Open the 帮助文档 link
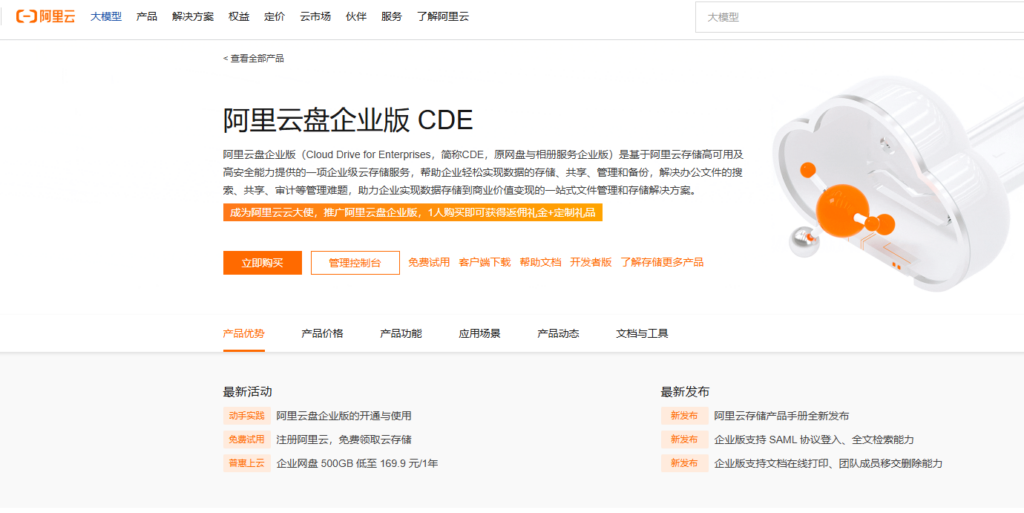Viewport: 1024px width, 513px height. click(541, 262)
